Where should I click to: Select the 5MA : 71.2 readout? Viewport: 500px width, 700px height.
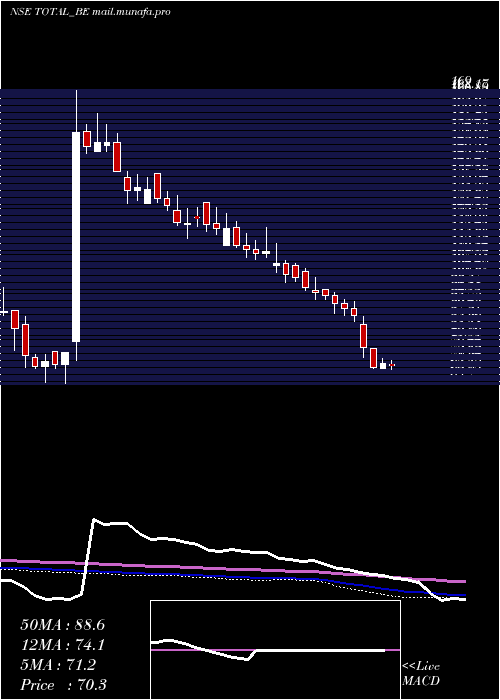click(58, 665)
